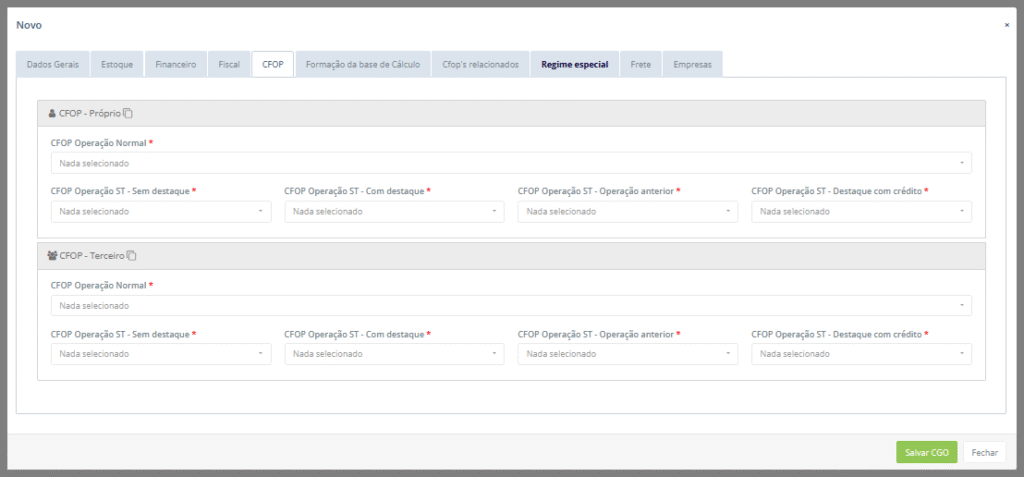Switch to Regime especial tab
The image size is (1024, 477).
click(x=574, y=64)
